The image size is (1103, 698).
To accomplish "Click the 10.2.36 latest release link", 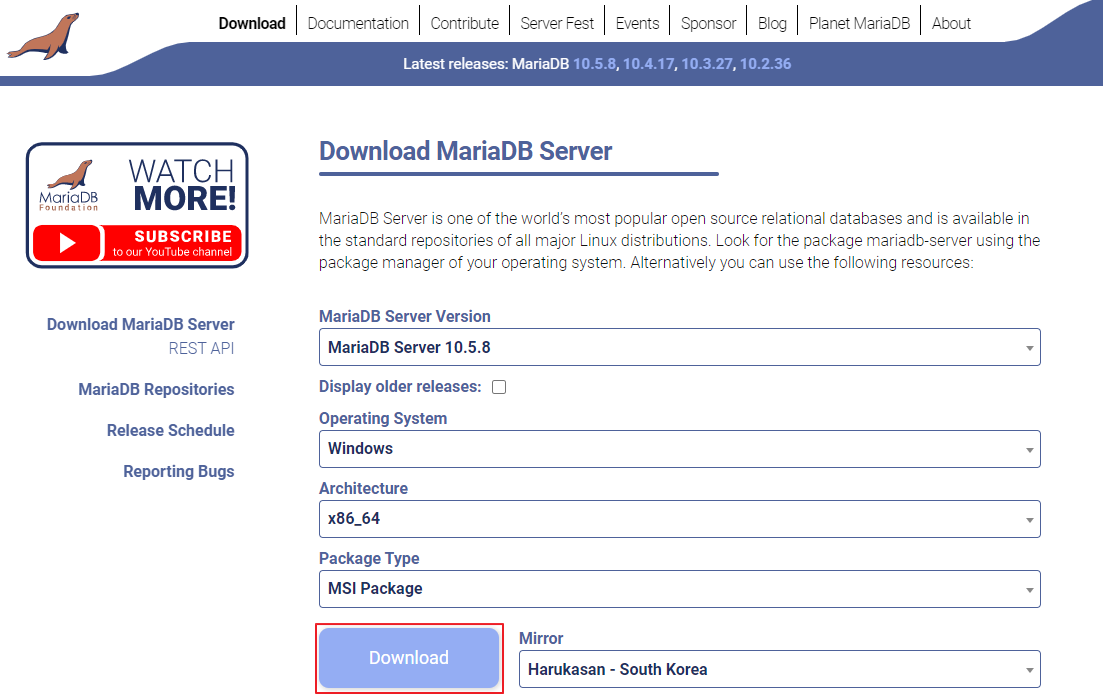I will pos(765,64).
